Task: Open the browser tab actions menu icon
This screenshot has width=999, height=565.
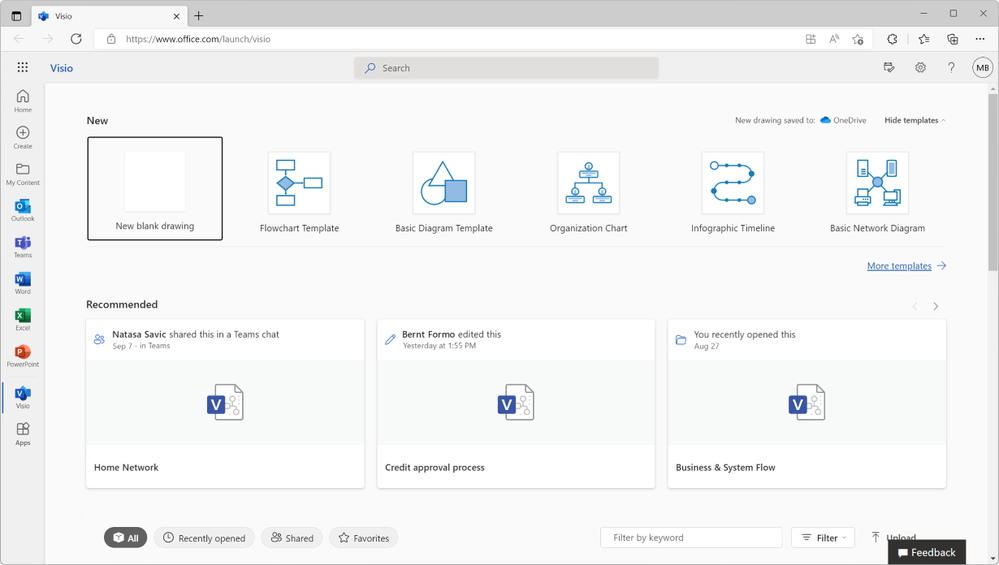Action: click(17, 16)
